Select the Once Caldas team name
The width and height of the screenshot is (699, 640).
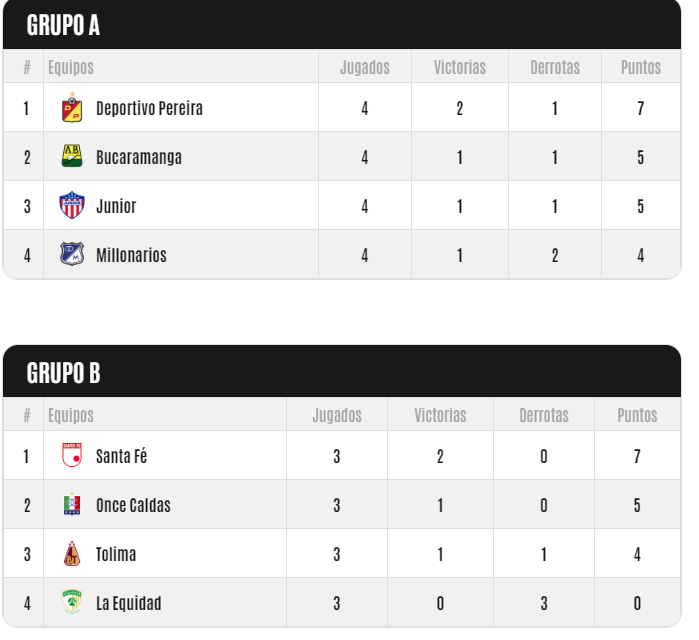click(133, 505)
